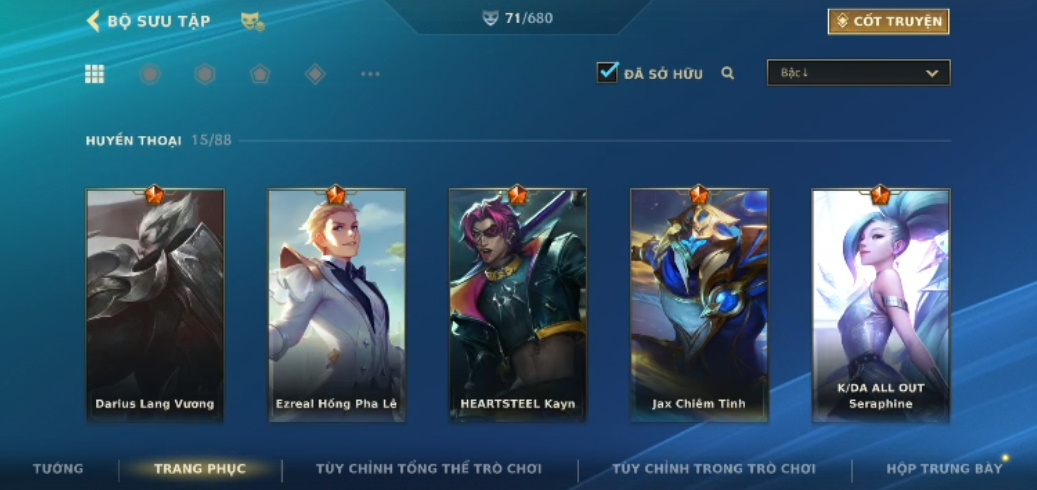Image resolution: width=1037 pixels, height=490 pixels.
Task: Click the dropdown chevron arrow
Action: [x=932, y=73]
